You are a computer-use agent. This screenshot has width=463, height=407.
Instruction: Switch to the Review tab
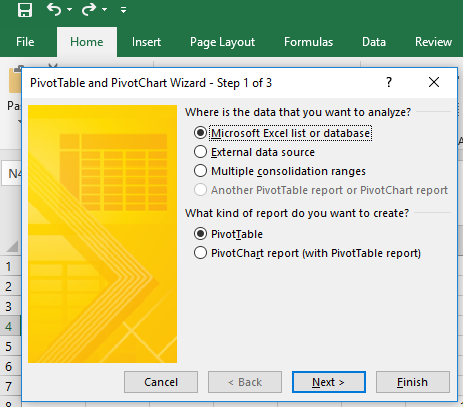[433, 42]
